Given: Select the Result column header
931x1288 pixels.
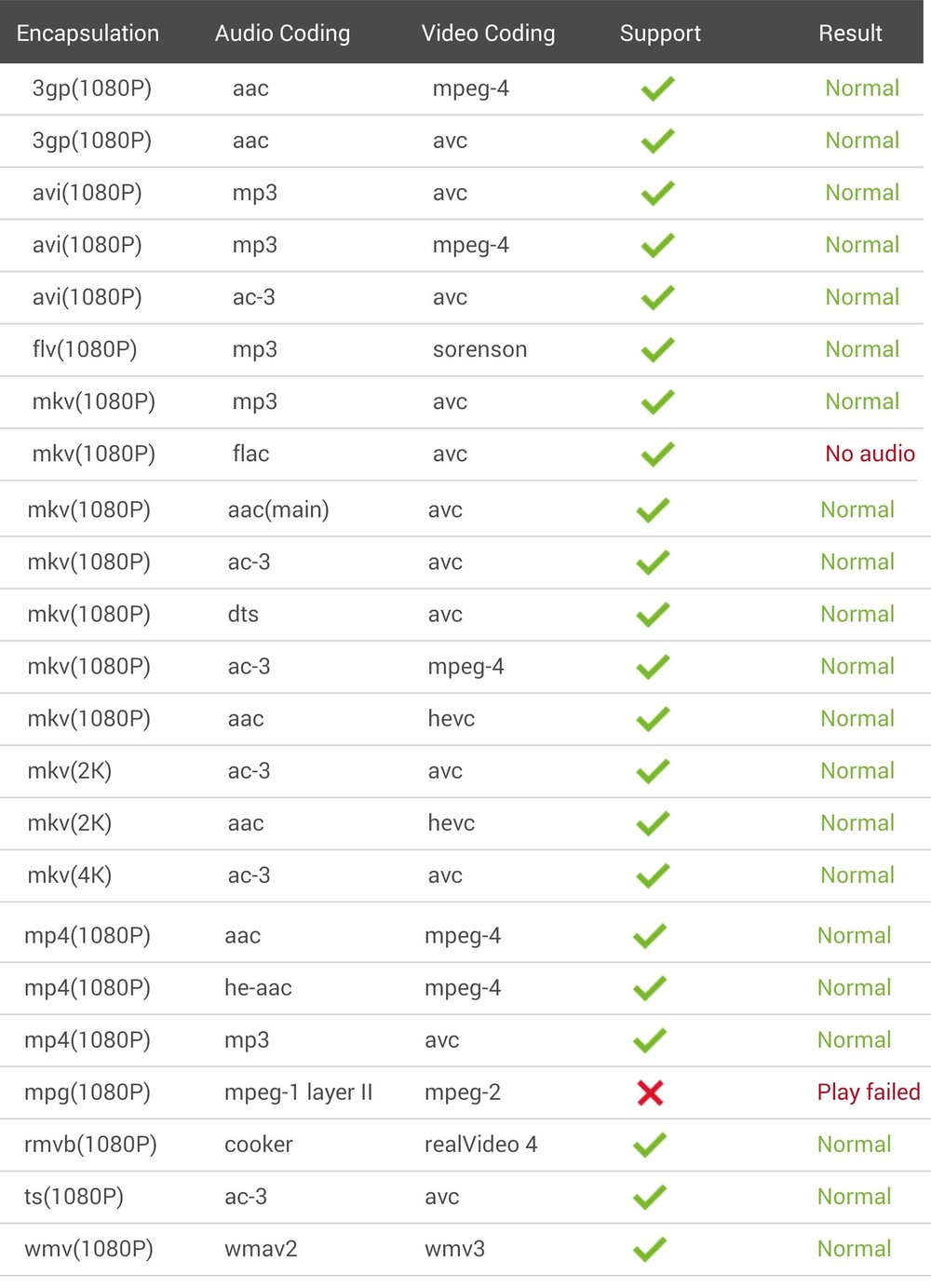Looking at the screenshot, I should pos(850,34).
